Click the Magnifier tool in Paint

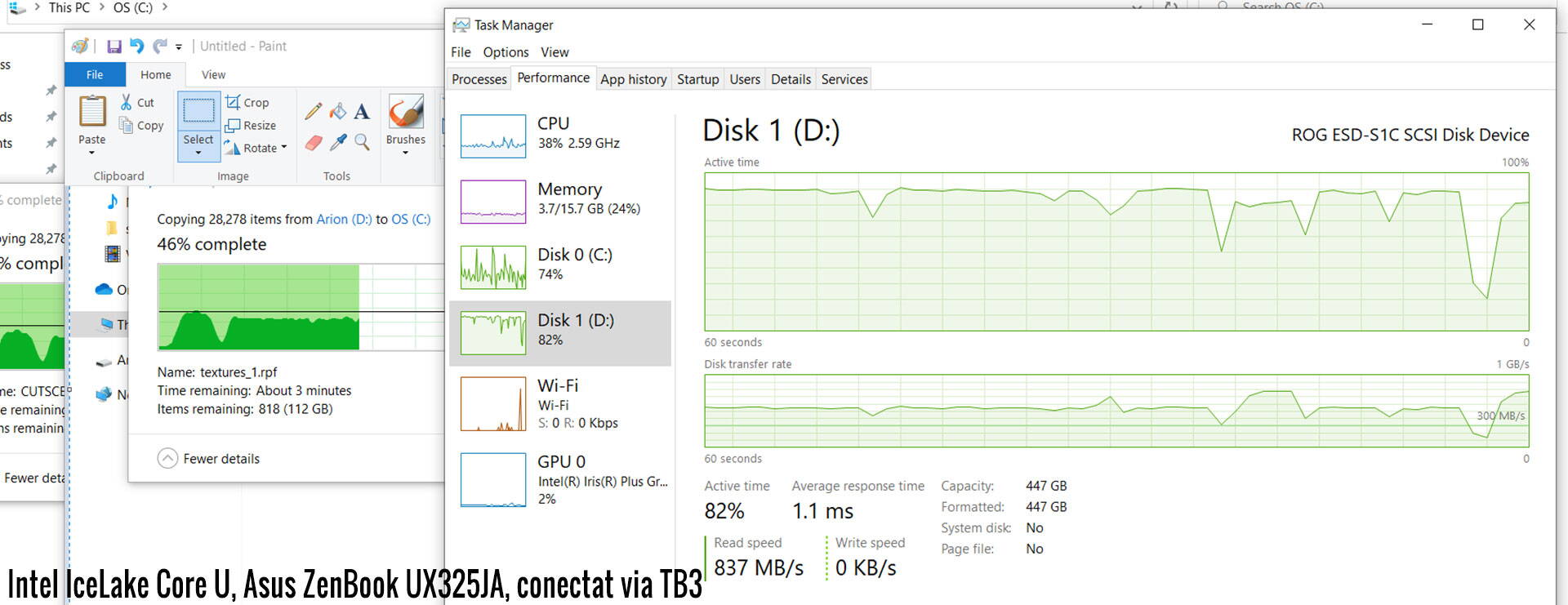[362, 143]
